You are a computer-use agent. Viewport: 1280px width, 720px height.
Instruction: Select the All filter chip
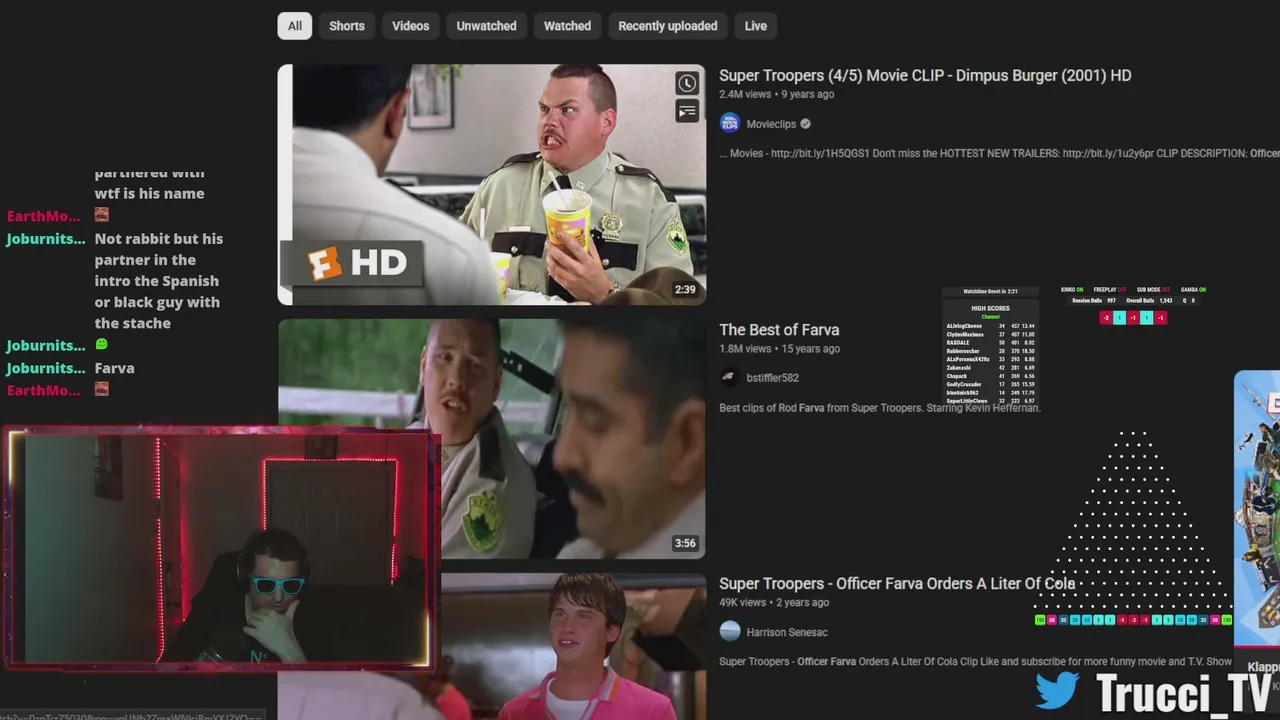coord(295,26)
